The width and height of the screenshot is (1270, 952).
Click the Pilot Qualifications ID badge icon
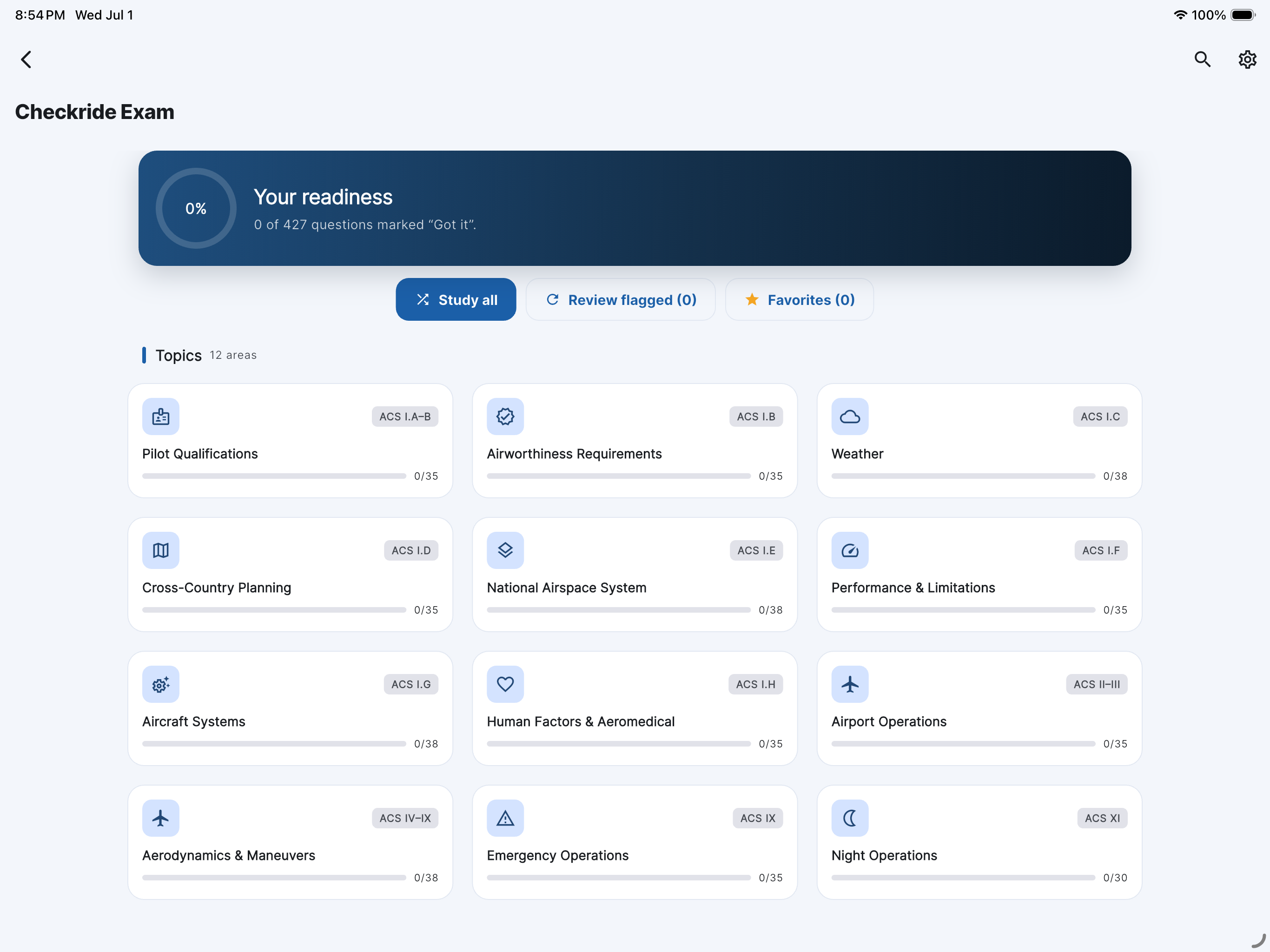[x=161, y=416]
